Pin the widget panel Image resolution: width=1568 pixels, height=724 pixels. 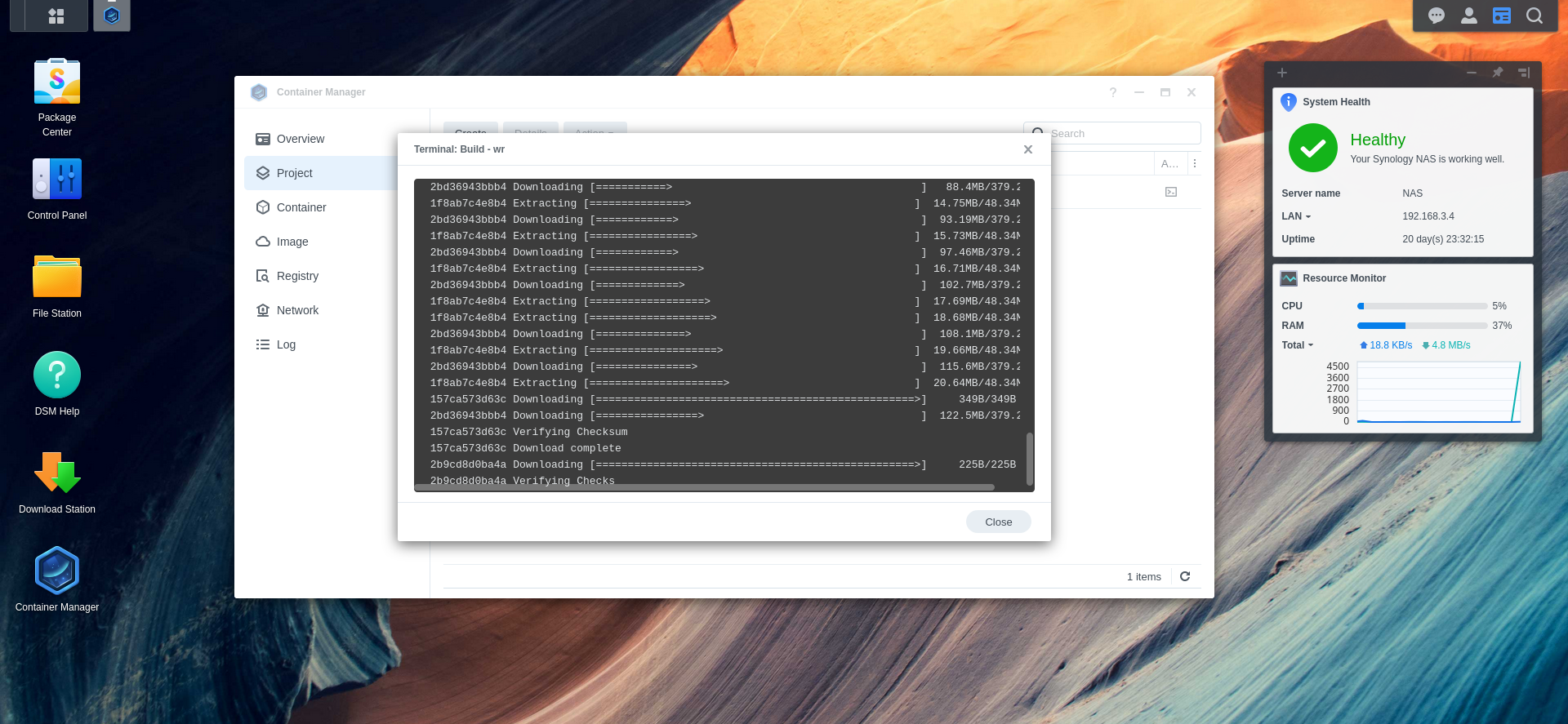[1498, 73]
